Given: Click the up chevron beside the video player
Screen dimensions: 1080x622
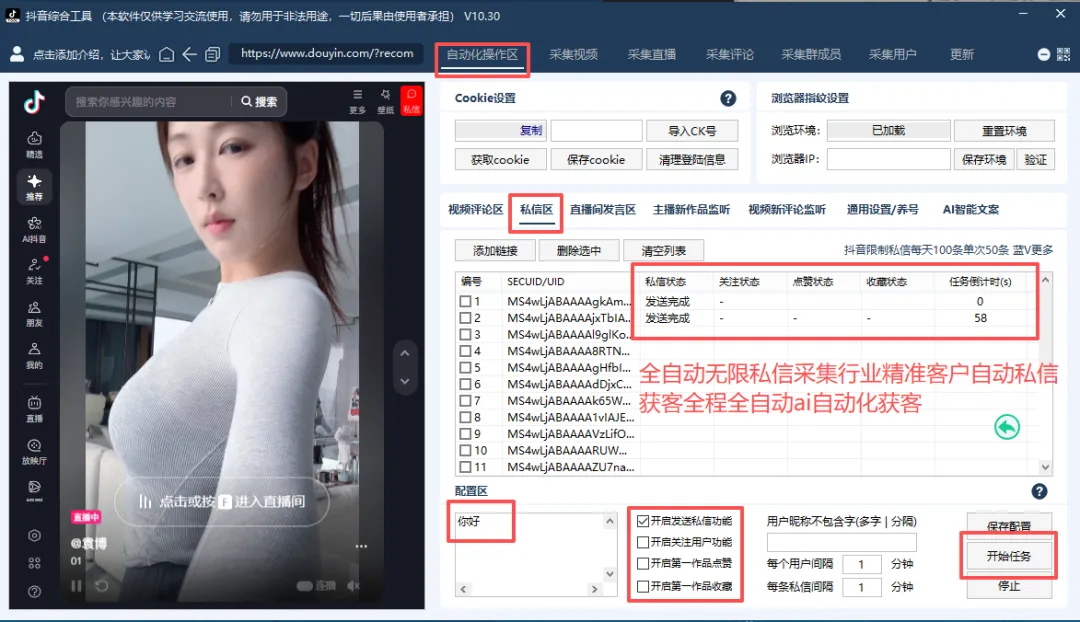Looking at the screenshot, I should 405,352.
